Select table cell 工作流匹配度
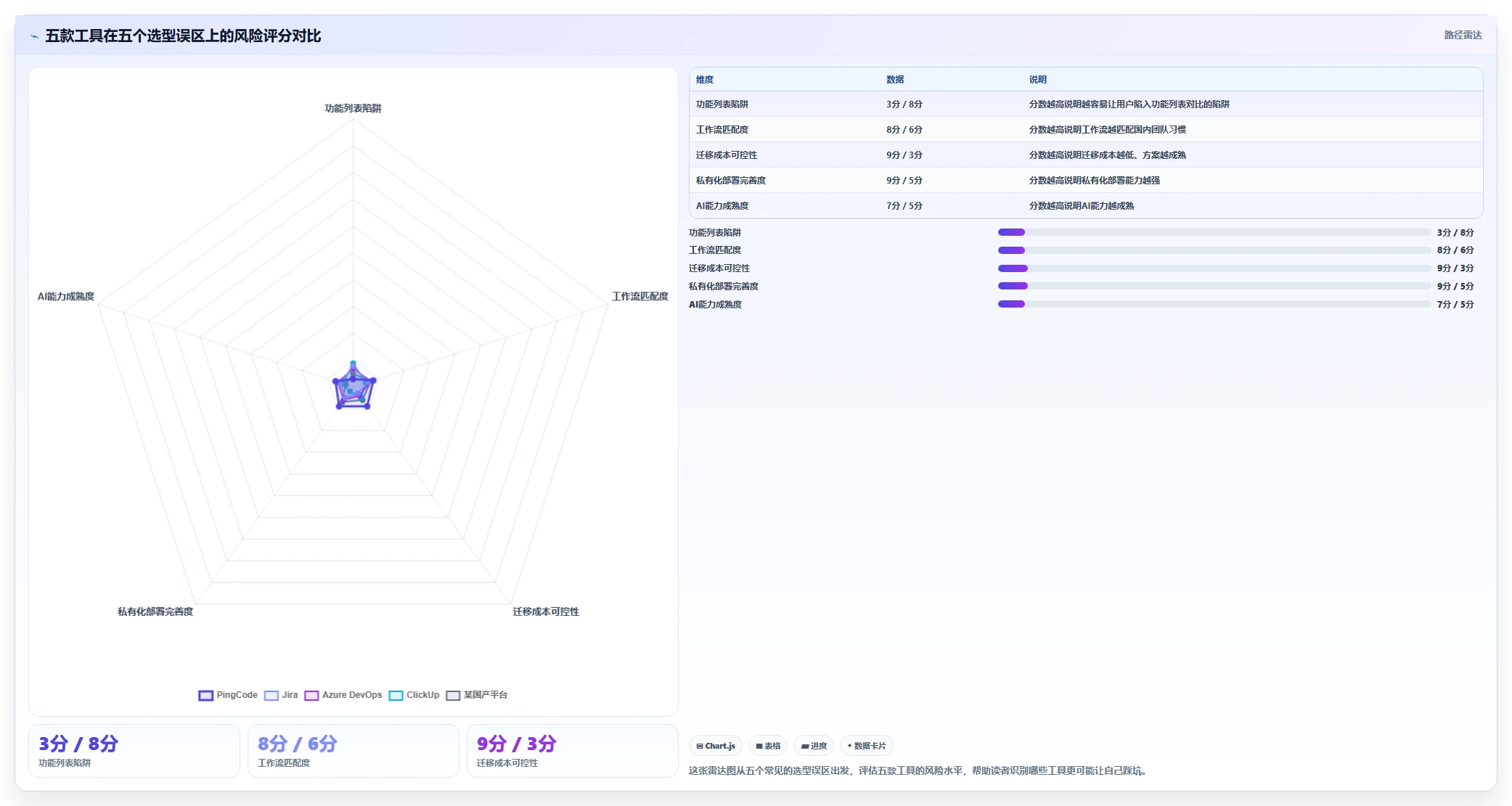 tap(722, 130)
